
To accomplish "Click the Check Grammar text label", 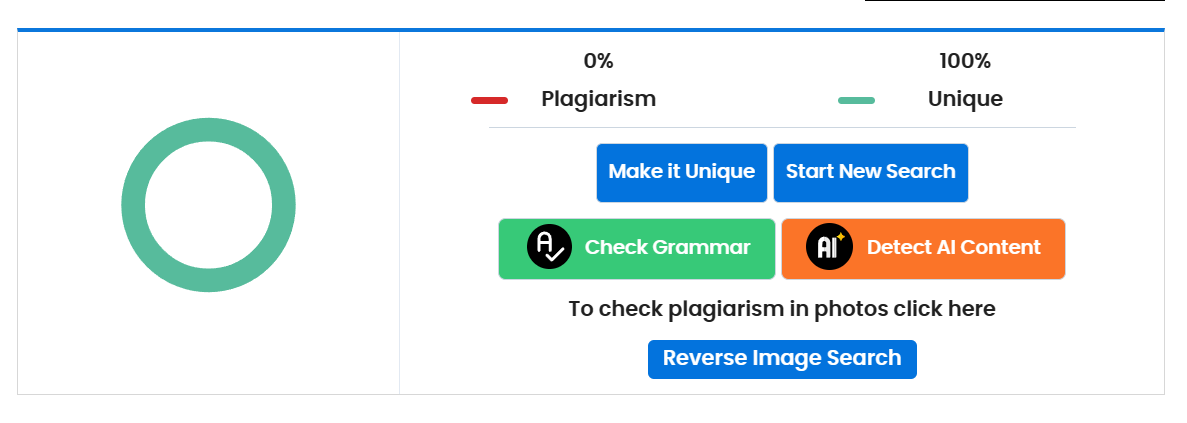I will pyautogui.click(x=667, y=247).
